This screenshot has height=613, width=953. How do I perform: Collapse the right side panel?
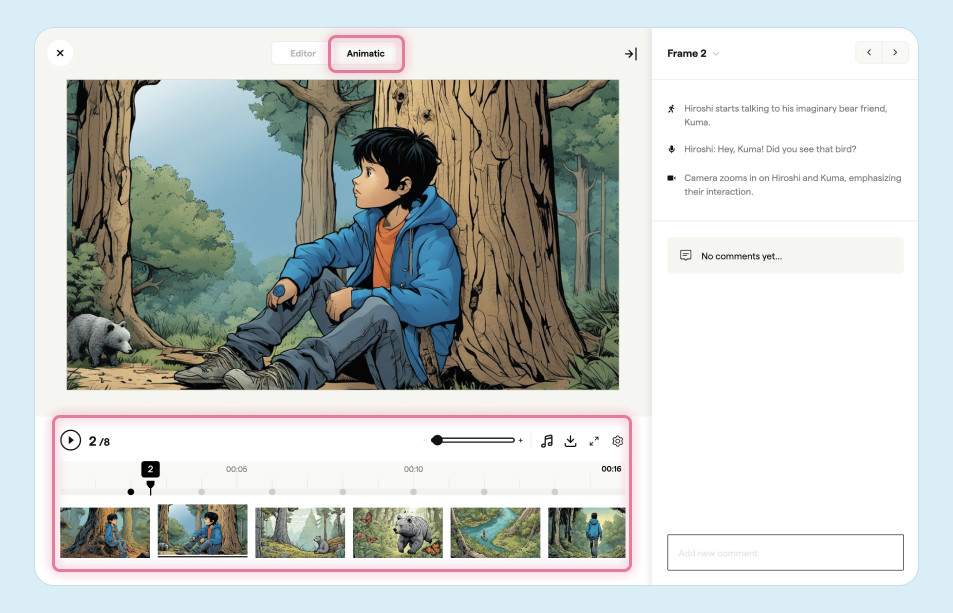point(630,54)
